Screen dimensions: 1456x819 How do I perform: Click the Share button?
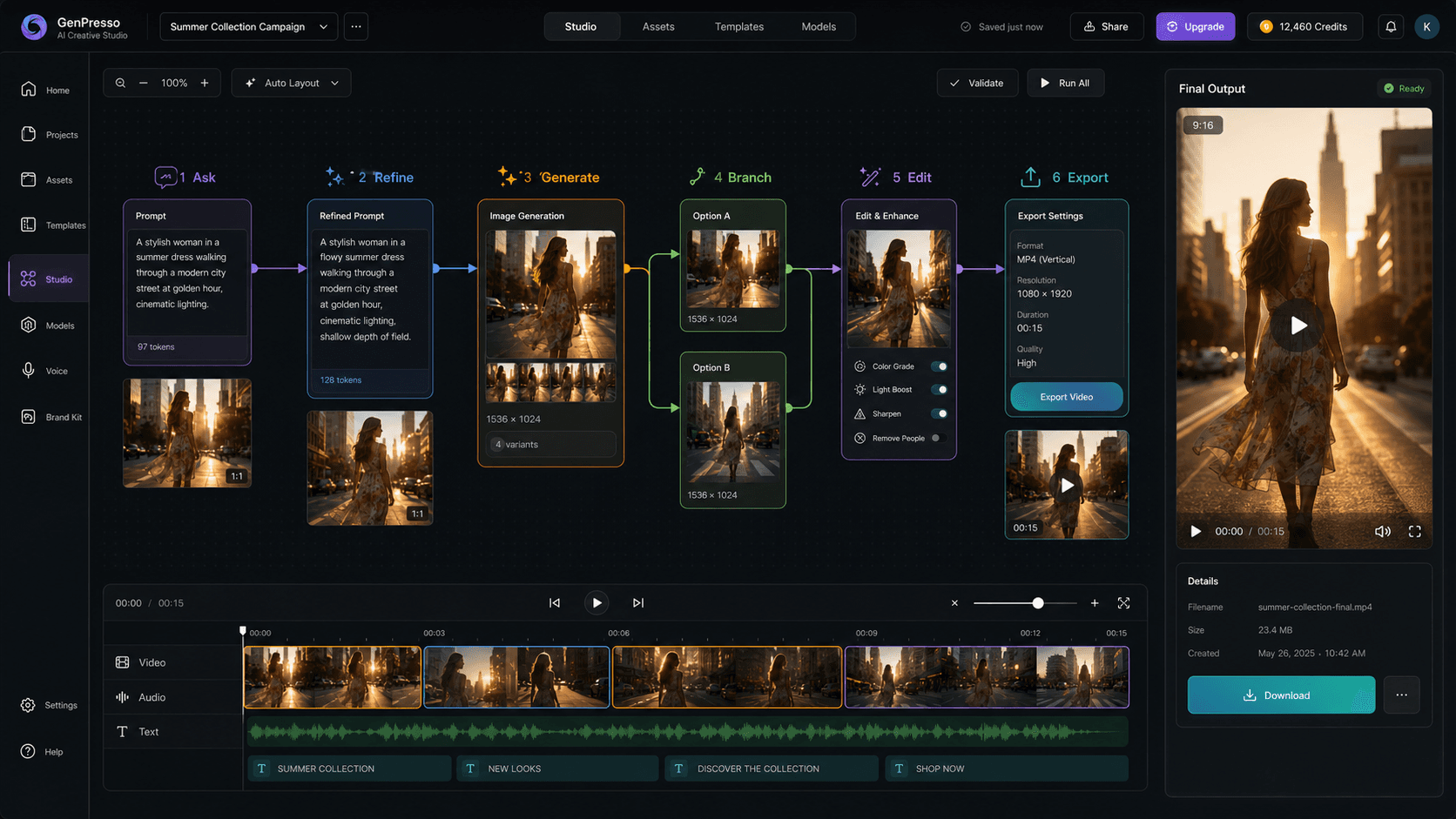pos(1106,26)
